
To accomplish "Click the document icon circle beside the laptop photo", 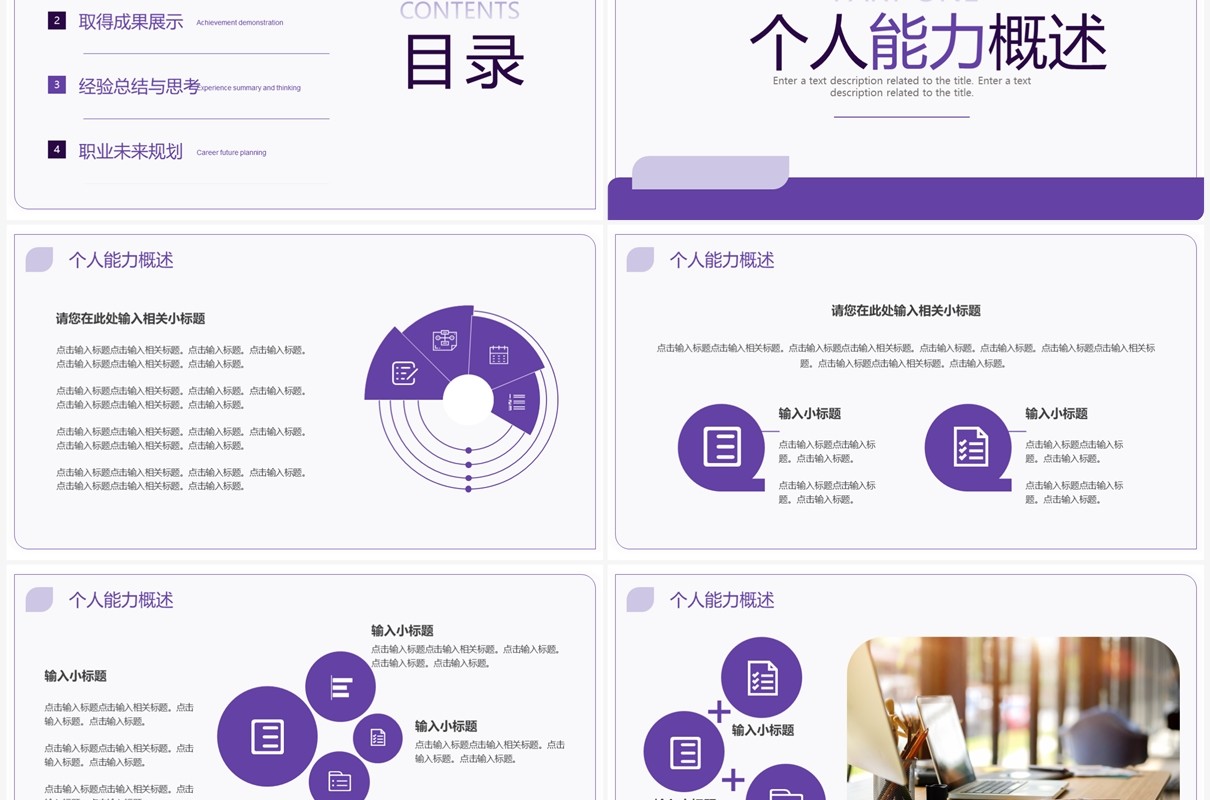I will [684, 751].
